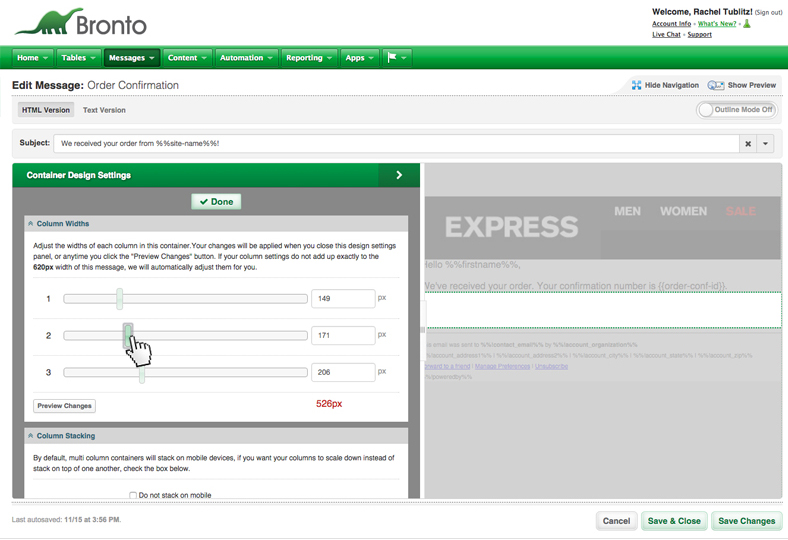Image resolution: width=788 pixels, height=540 pixels.
Task: Click the Show Preview icon
Action: pos(716,86)
